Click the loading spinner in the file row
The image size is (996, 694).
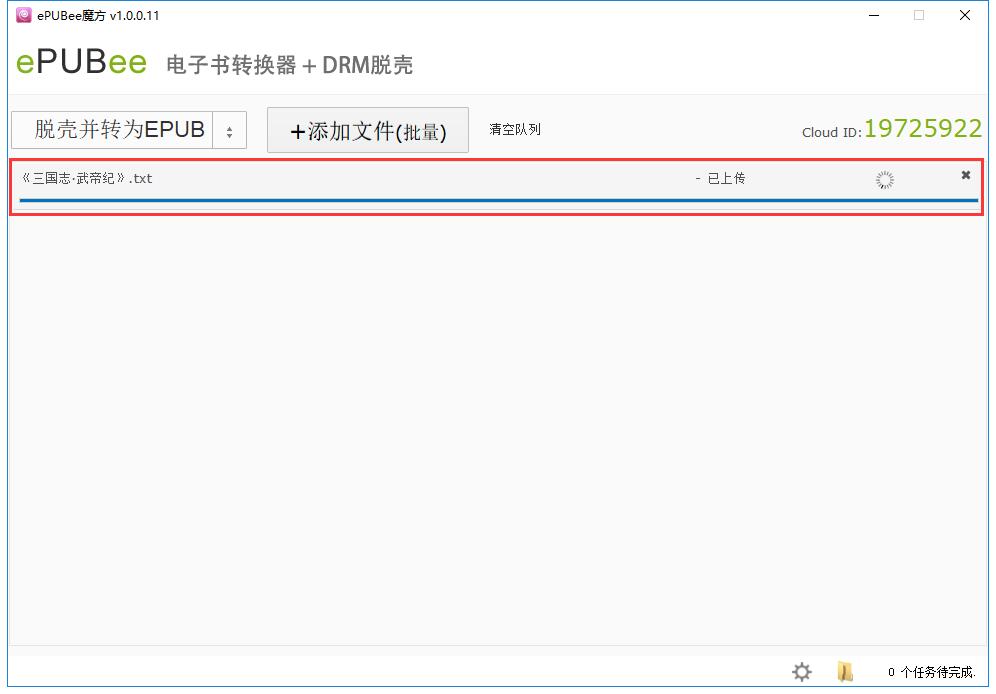884,180
